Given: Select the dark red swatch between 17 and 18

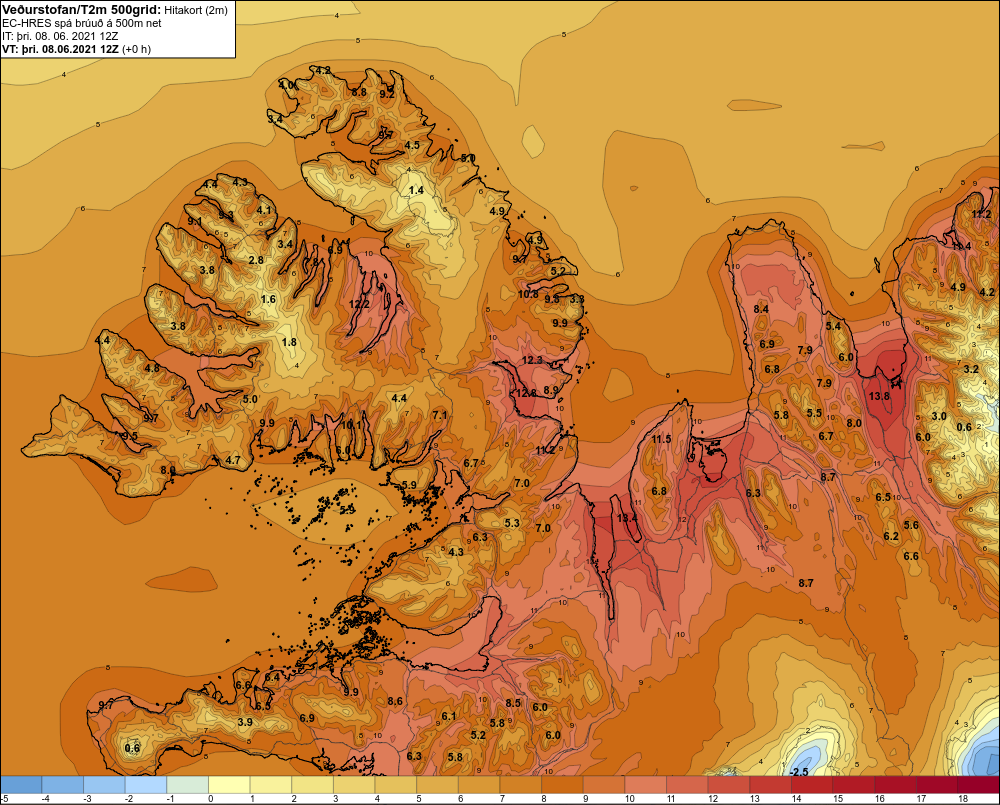Looking at the screenshot, I should (x=937, y=785).
